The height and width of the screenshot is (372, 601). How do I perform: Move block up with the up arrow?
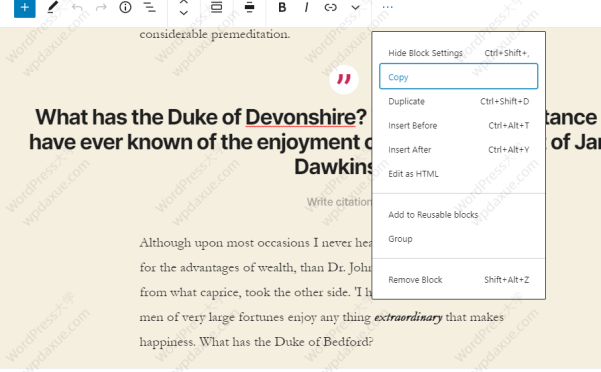click(x=184, y=2)
